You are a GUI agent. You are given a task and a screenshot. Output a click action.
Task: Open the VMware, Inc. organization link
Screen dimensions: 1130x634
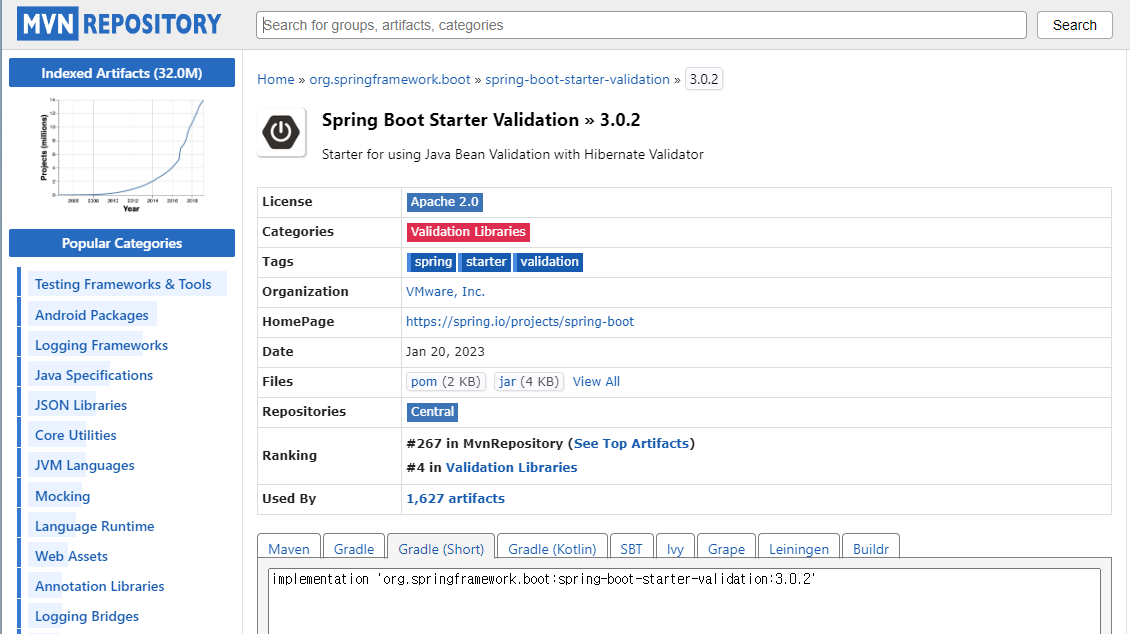(x=445, y=292)
